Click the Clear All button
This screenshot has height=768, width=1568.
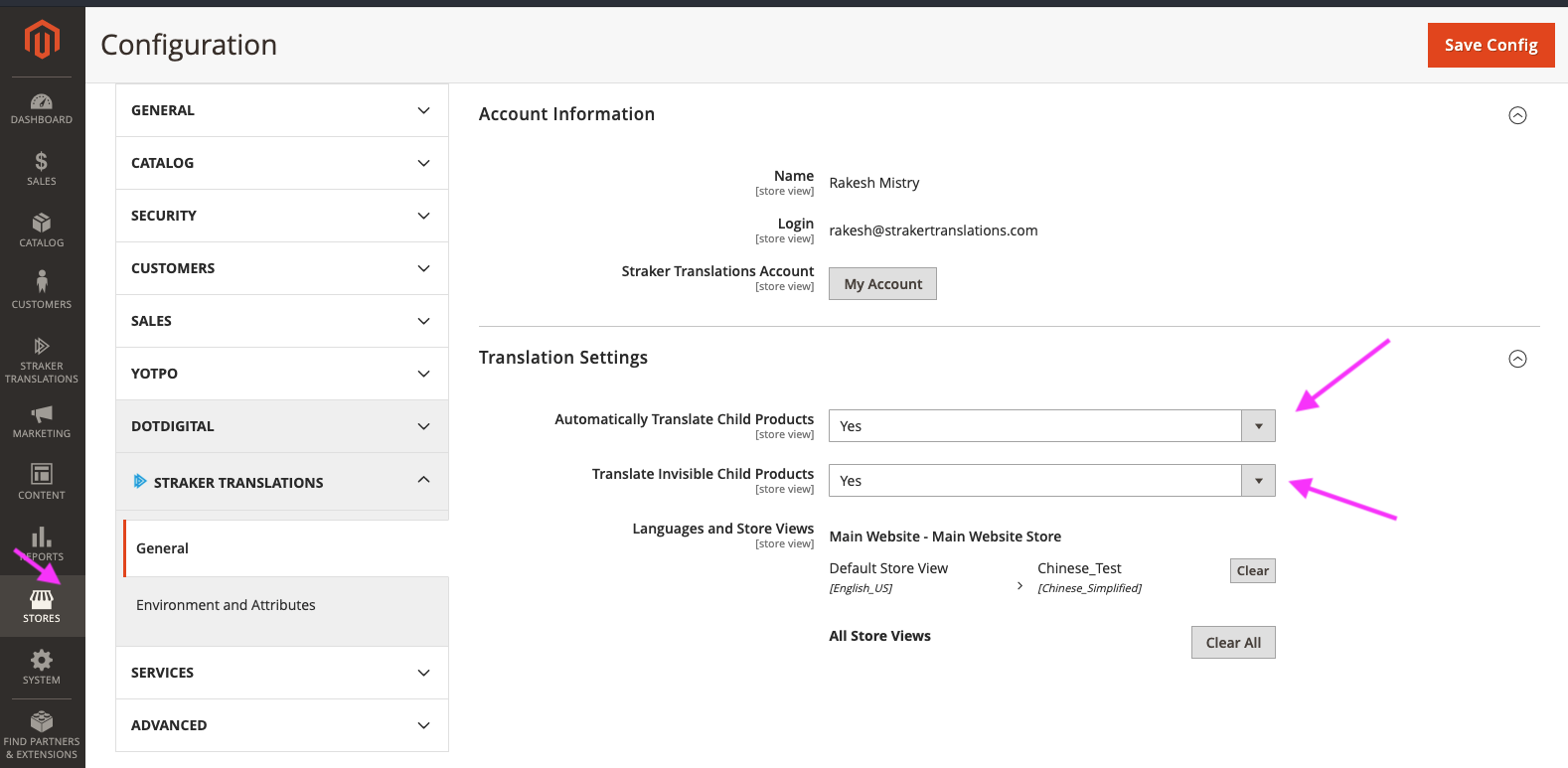click(1233, 643)
